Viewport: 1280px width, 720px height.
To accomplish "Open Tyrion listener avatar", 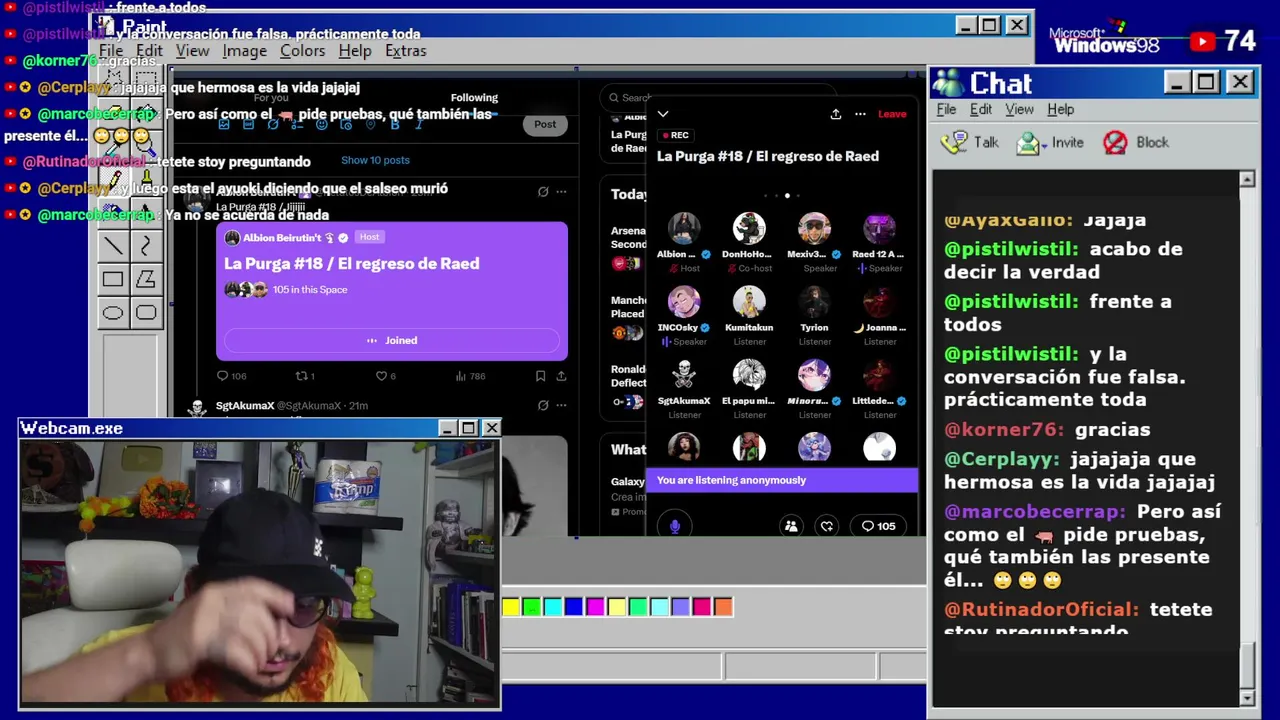I will pyautogui.click(x=814, y=302).
